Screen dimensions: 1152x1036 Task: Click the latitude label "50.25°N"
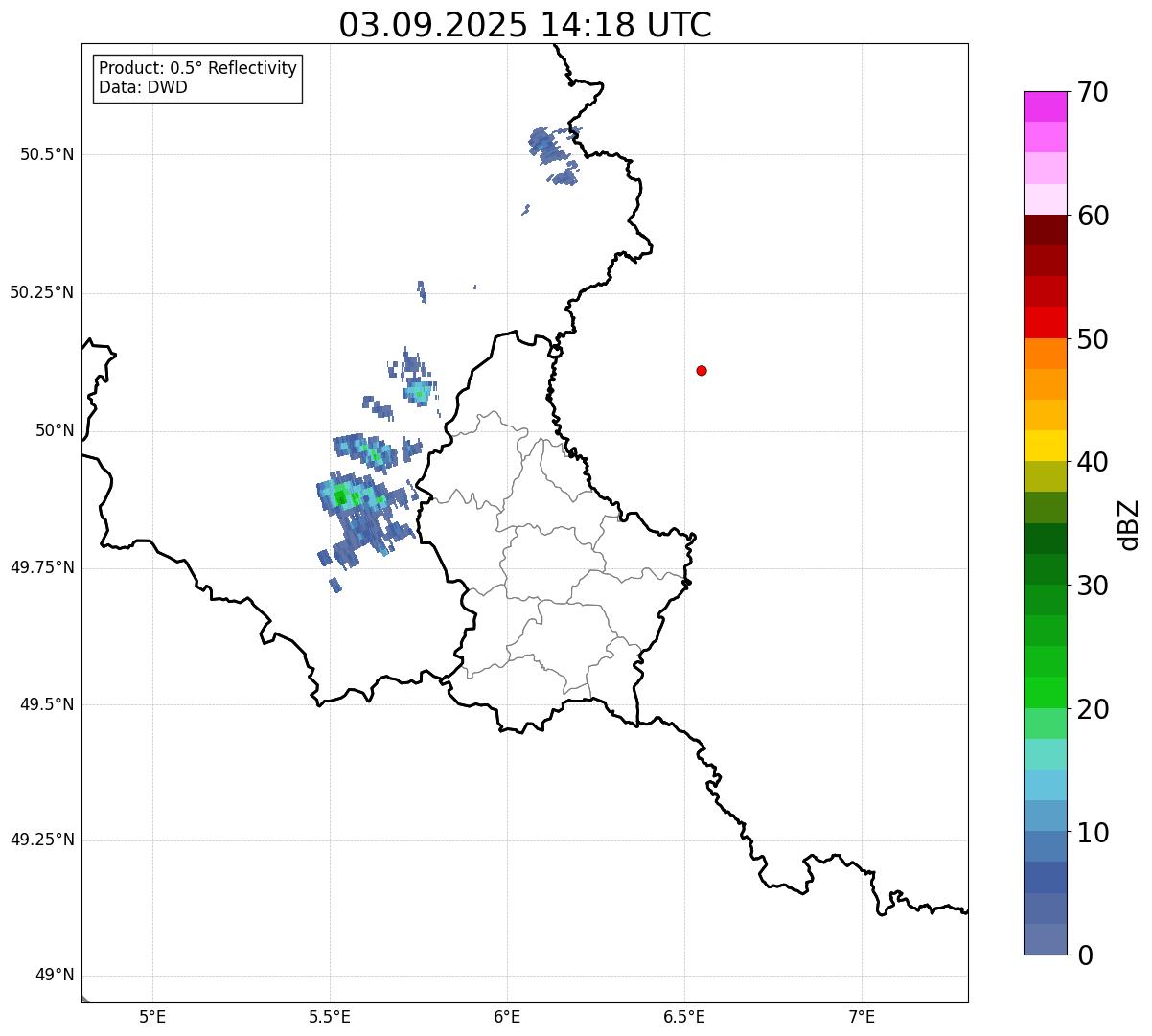point(42,292)
